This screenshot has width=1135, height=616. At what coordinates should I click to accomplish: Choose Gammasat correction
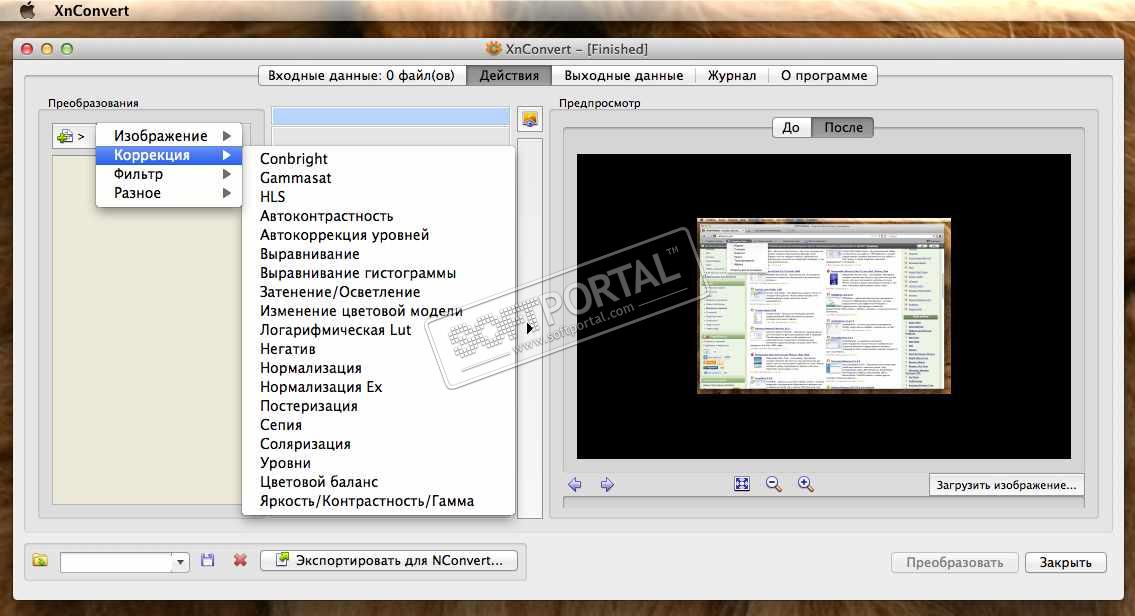(x=379, y=178)
